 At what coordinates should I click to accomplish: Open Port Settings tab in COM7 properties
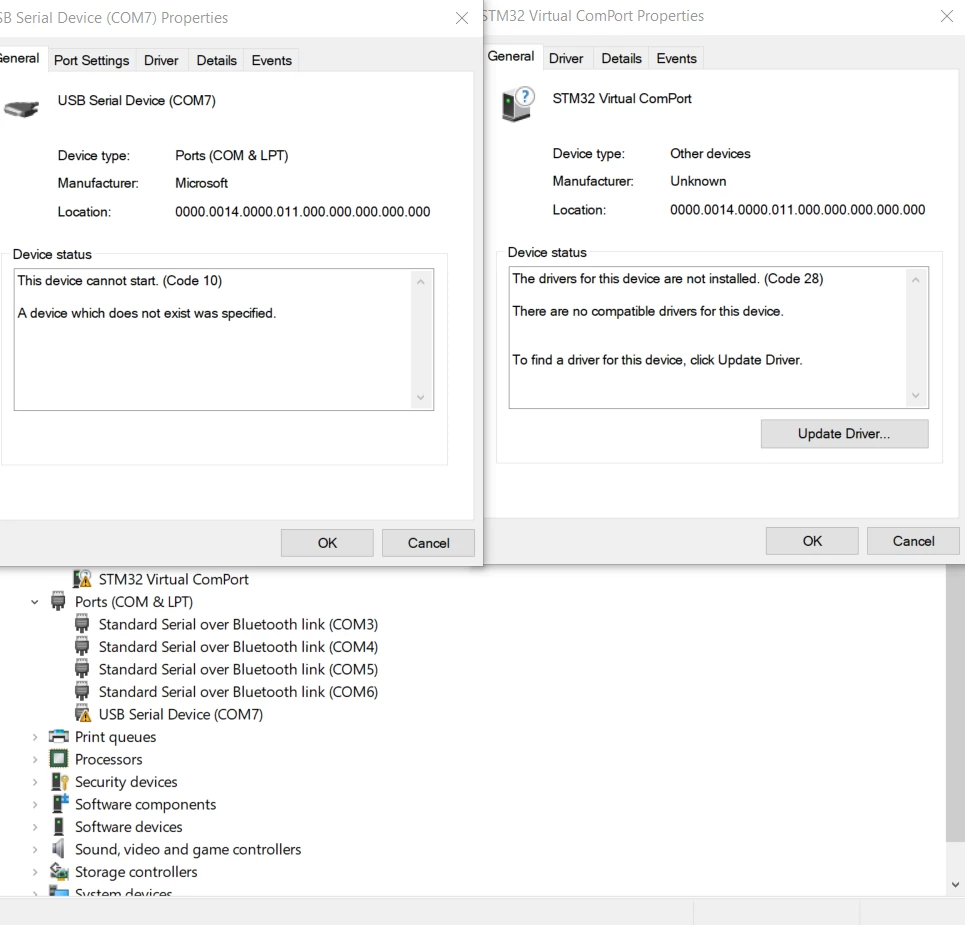92,60
